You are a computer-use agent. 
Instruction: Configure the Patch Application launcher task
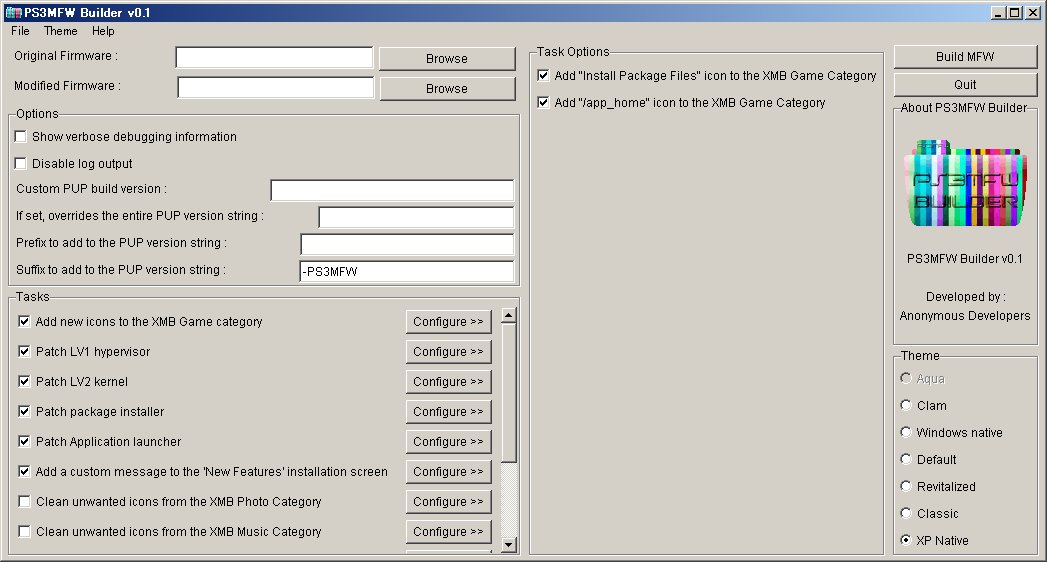(448, 442)
